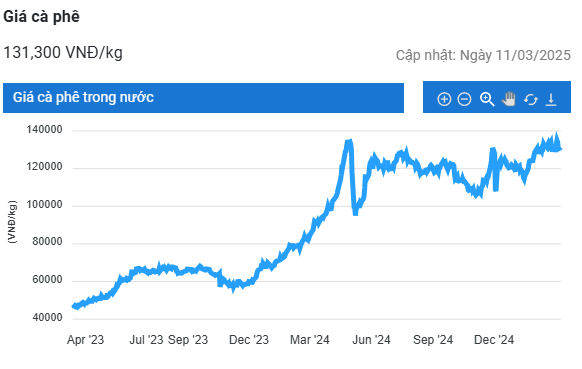This screenshot has width=582, height=369.
Task: Select the hand panning tool
Action: pos(509,99)
